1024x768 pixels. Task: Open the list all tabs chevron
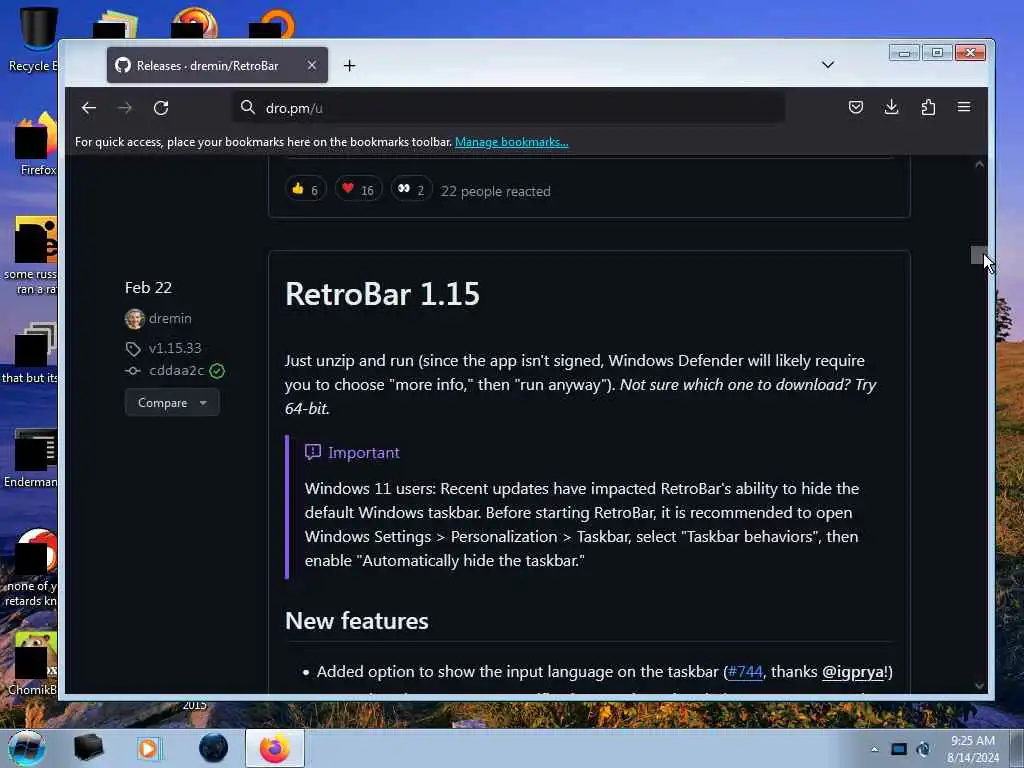827,65
